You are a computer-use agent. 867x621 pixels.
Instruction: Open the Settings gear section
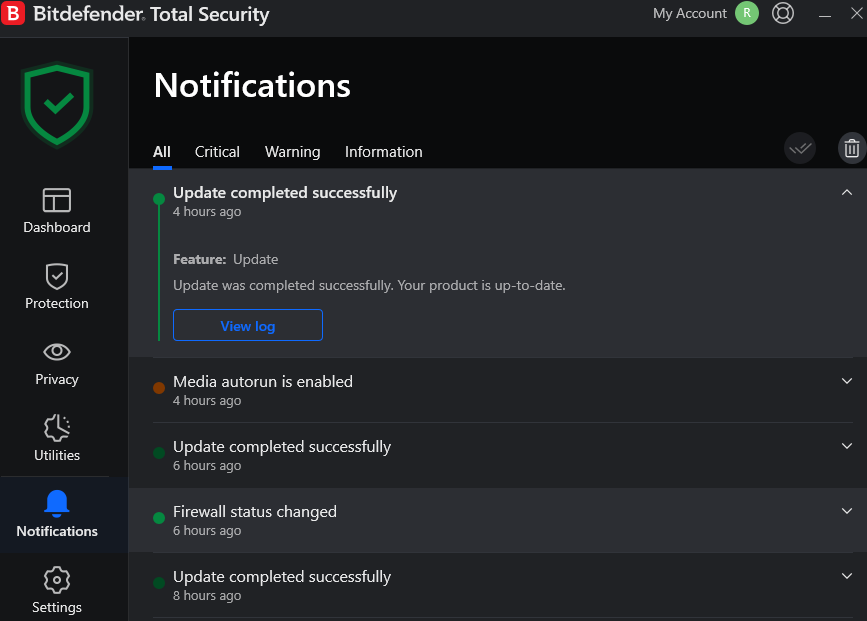pyautogui.click(x=56, y=590)
